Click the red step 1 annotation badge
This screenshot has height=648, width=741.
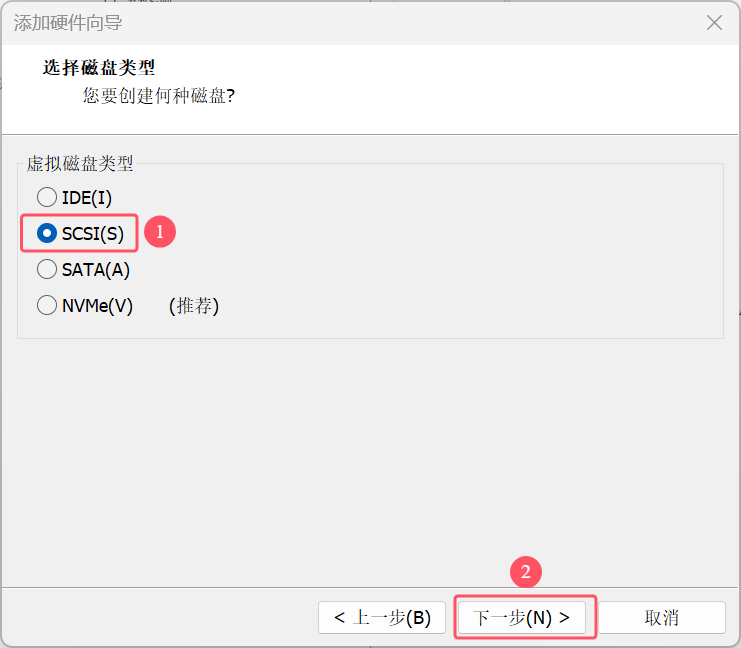(x=160, y=232)
